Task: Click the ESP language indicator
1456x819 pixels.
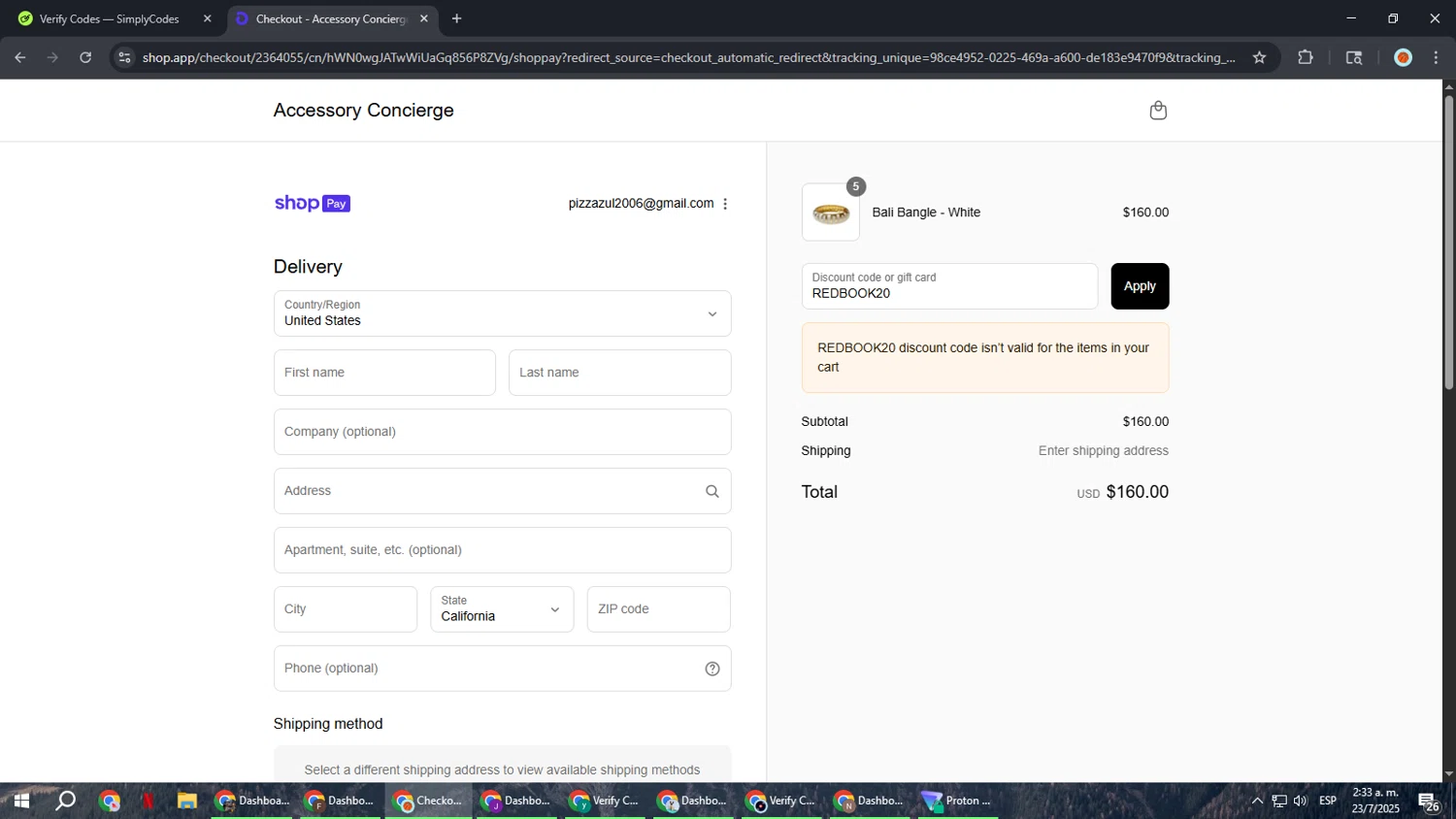Action: click(1328, 802)
